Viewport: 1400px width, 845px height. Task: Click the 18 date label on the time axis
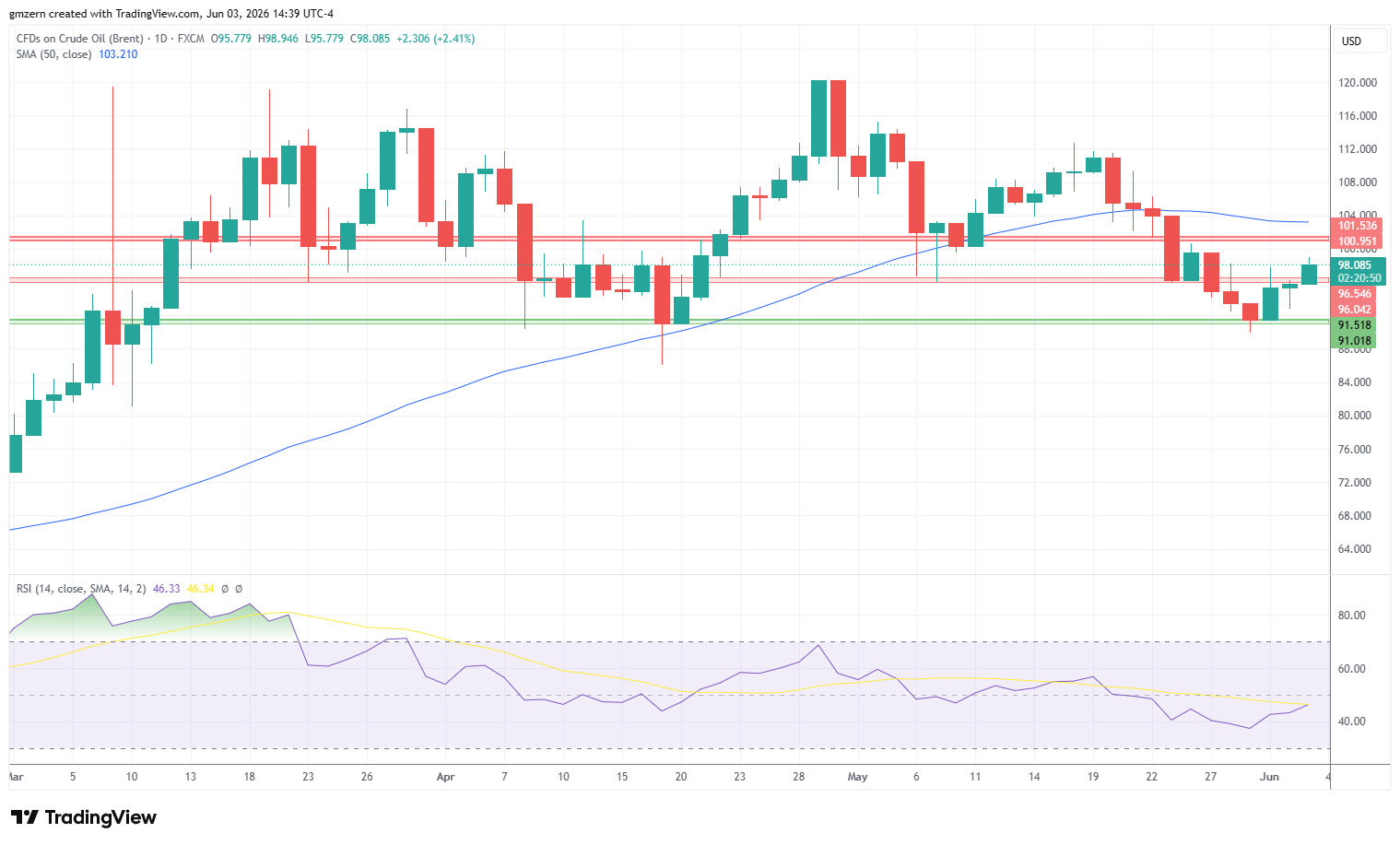[x=249, y=777]
